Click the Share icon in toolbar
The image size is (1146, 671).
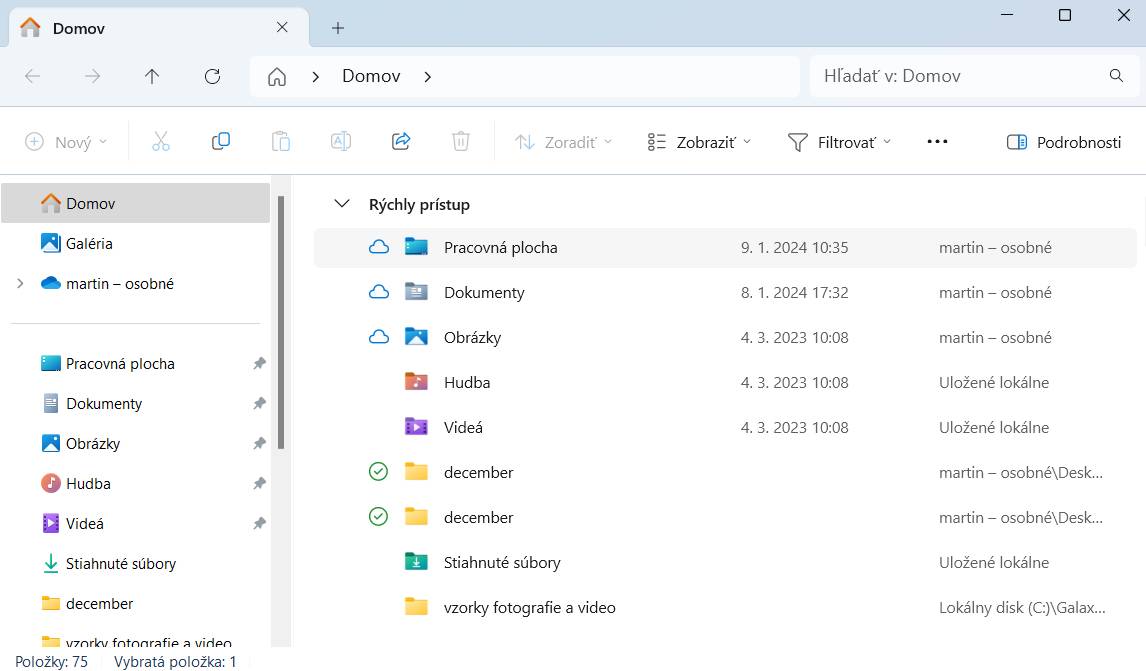[x=401, y=141]
